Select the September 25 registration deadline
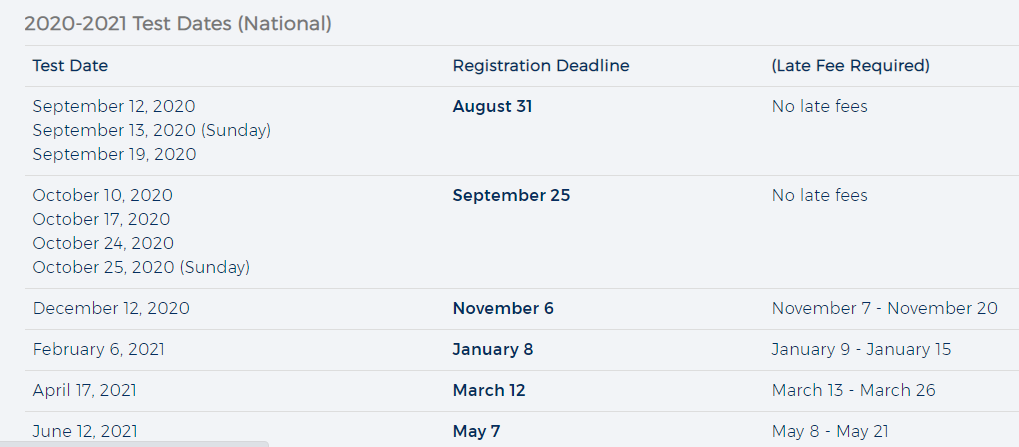This screenshot has width=1019, height=447. (511, 195)
